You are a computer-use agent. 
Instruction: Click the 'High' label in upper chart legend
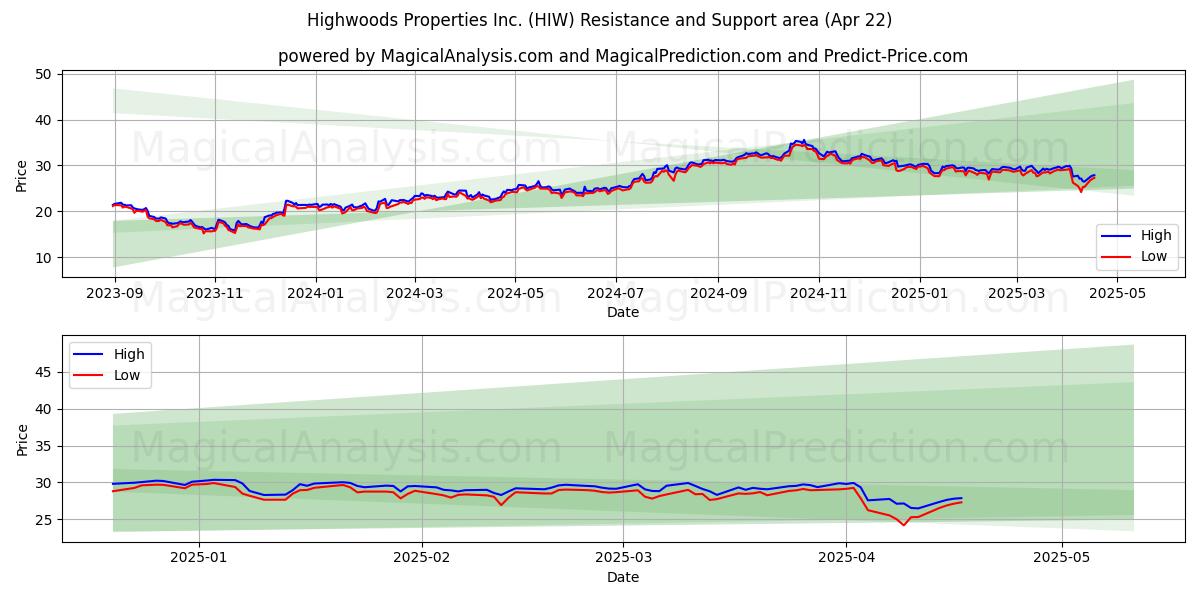[1156, 236]
